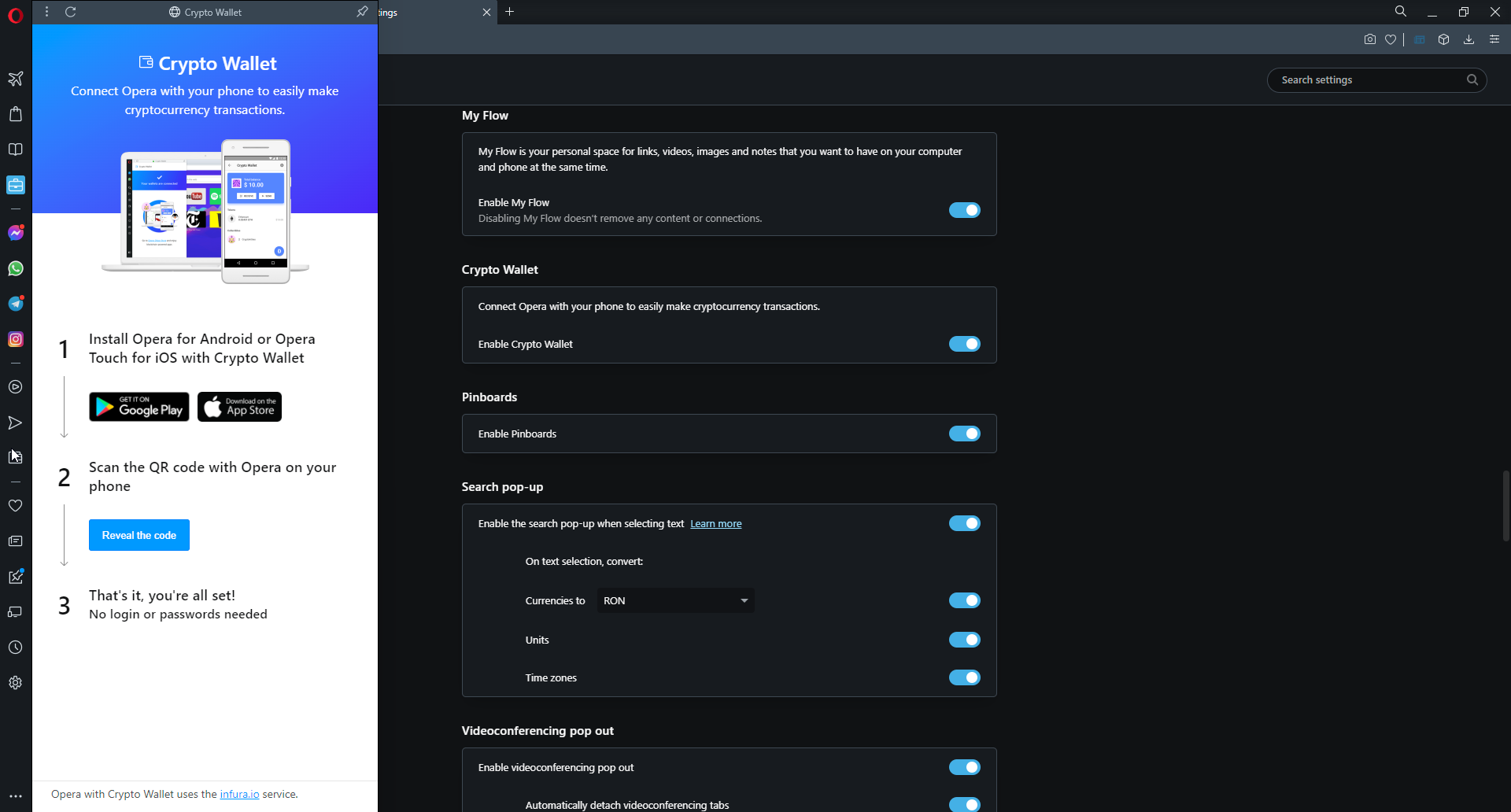1511x812 pixels.
Task: Open a new tab with plus button
Action: pos(510,12)
